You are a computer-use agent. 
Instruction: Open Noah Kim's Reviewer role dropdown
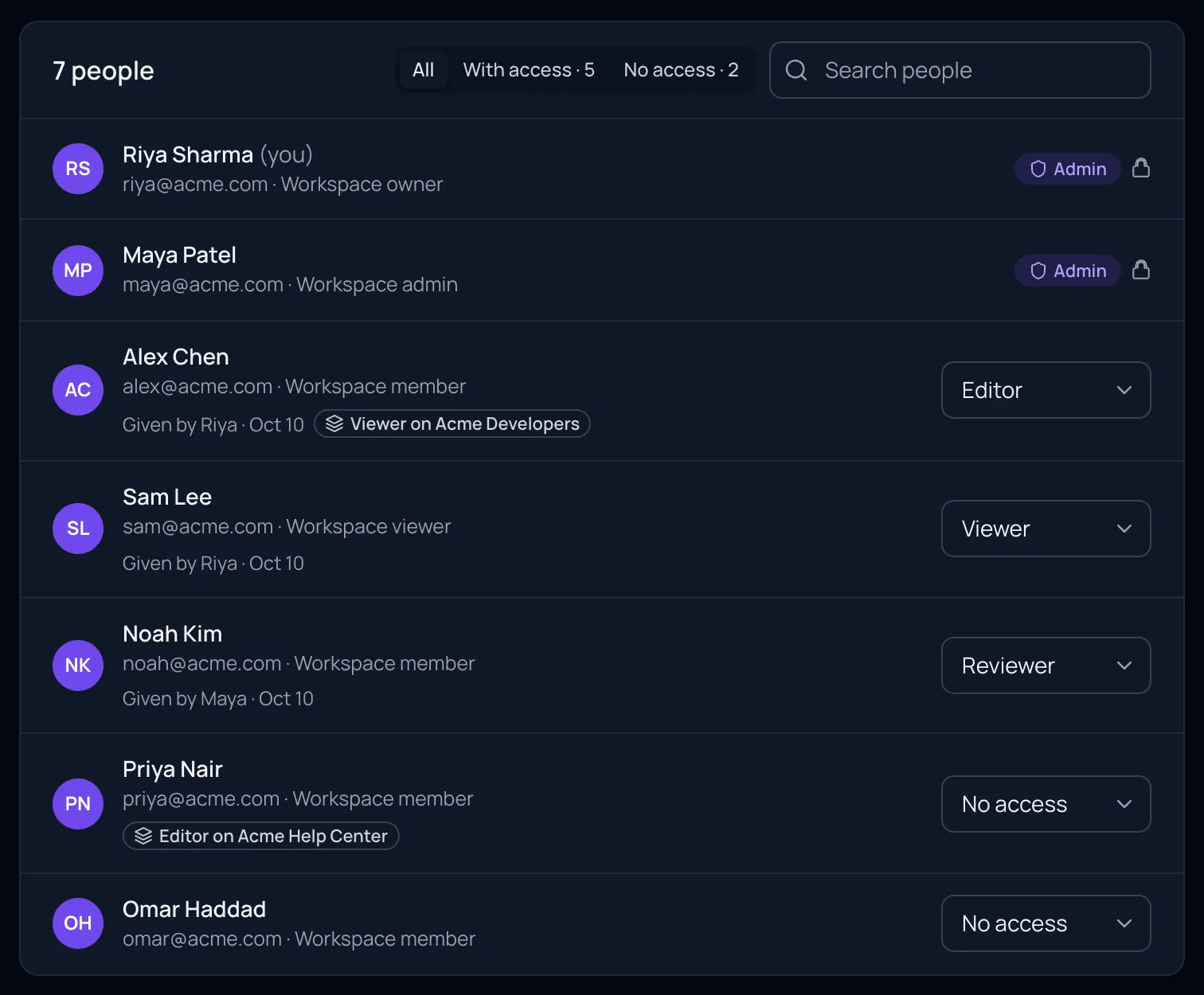click(1046, 665)
